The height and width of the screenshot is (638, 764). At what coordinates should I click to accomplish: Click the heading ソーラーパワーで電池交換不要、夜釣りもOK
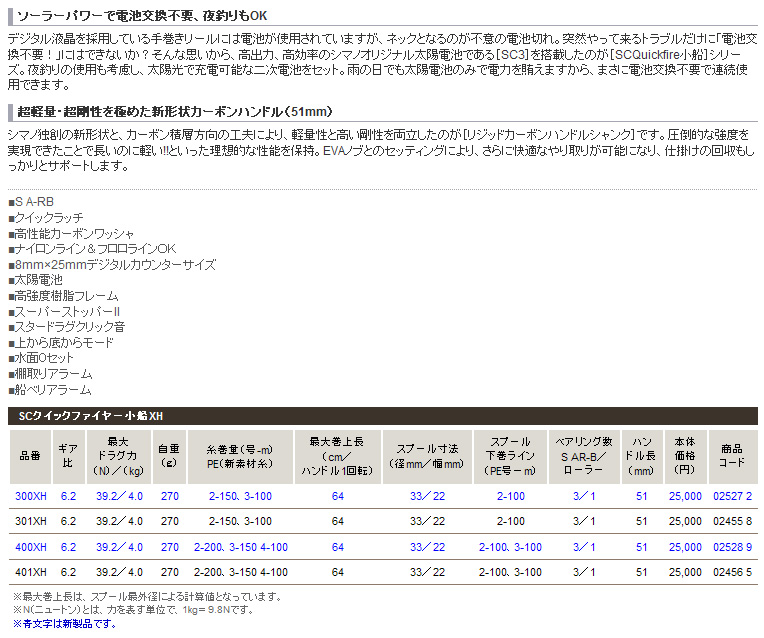(x=142, y=16)
